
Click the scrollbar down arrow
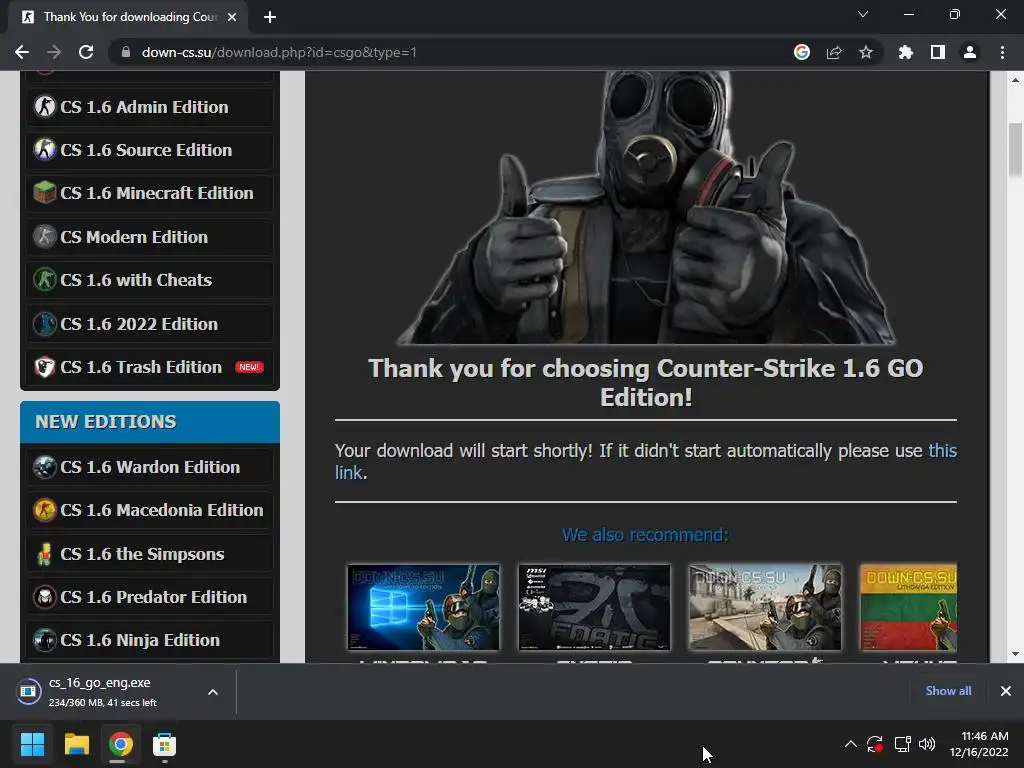click(x=1015, y=654)
